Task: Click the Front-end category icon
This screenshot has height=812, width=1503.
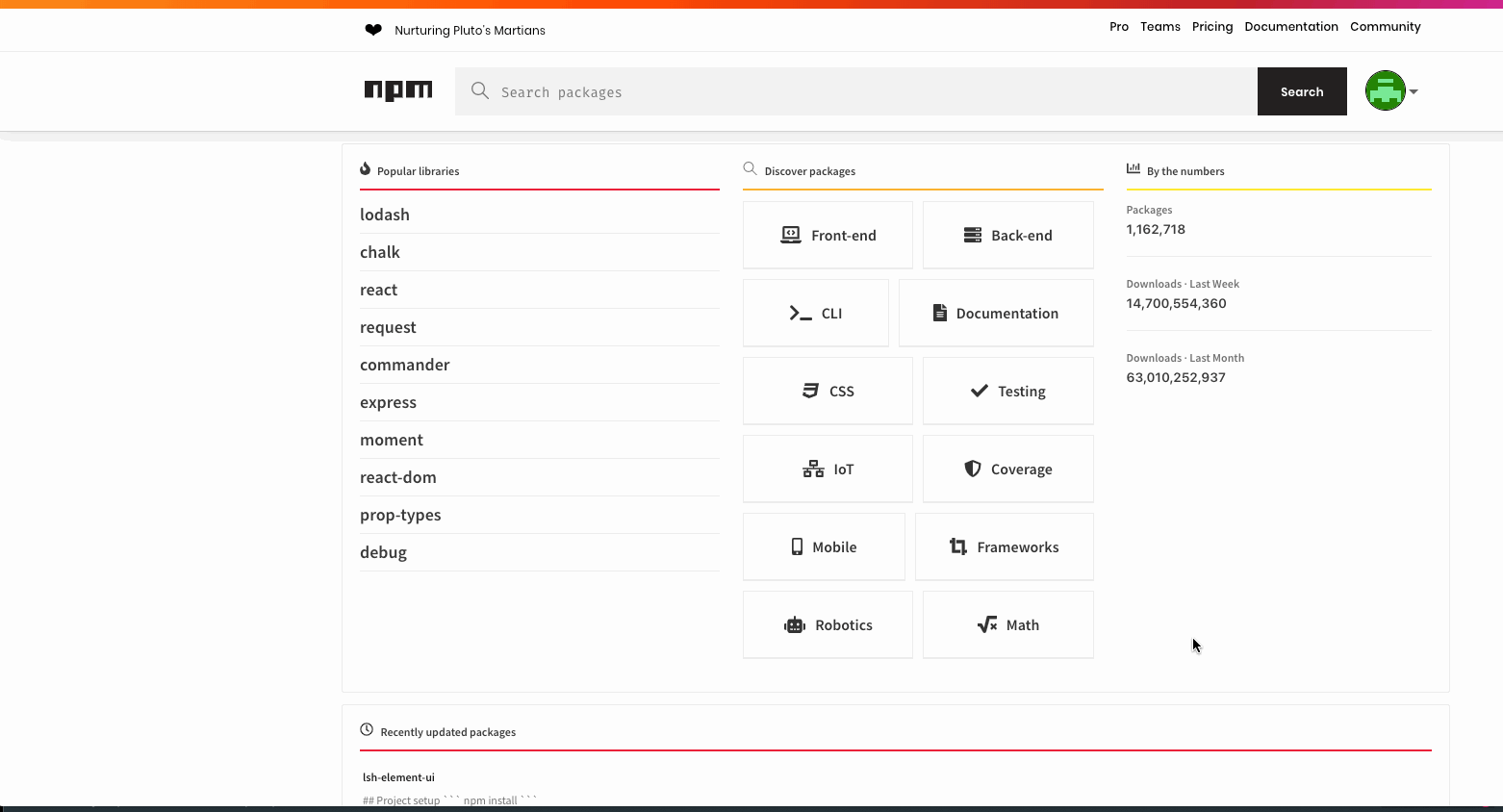Action: pyautogui.click(x=791, y=235)
